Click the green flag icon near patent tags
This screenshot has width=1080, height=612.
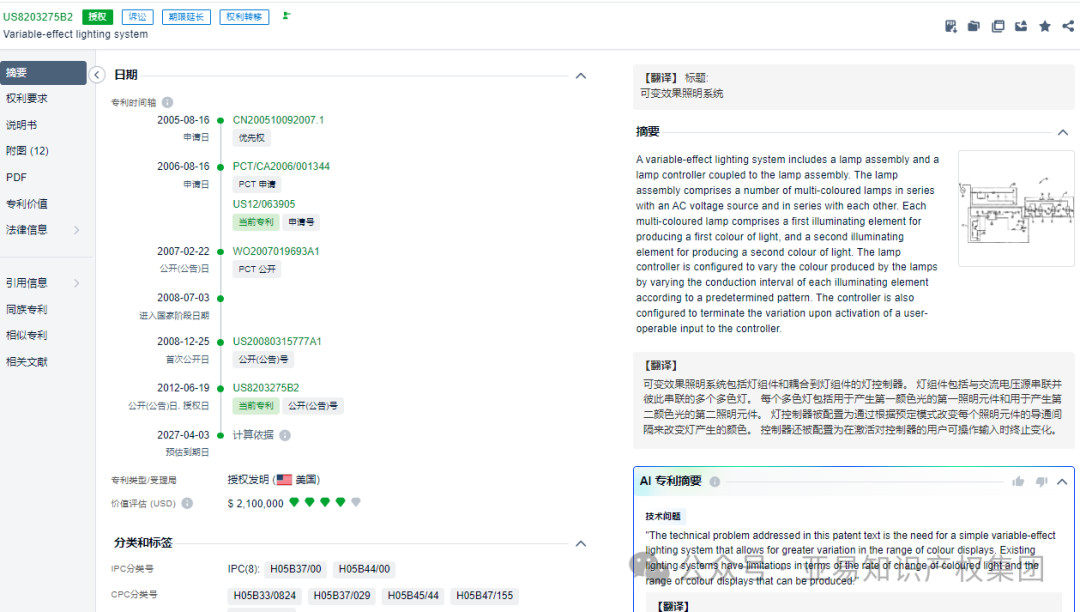pyautogui.click(x=286, y=16)
